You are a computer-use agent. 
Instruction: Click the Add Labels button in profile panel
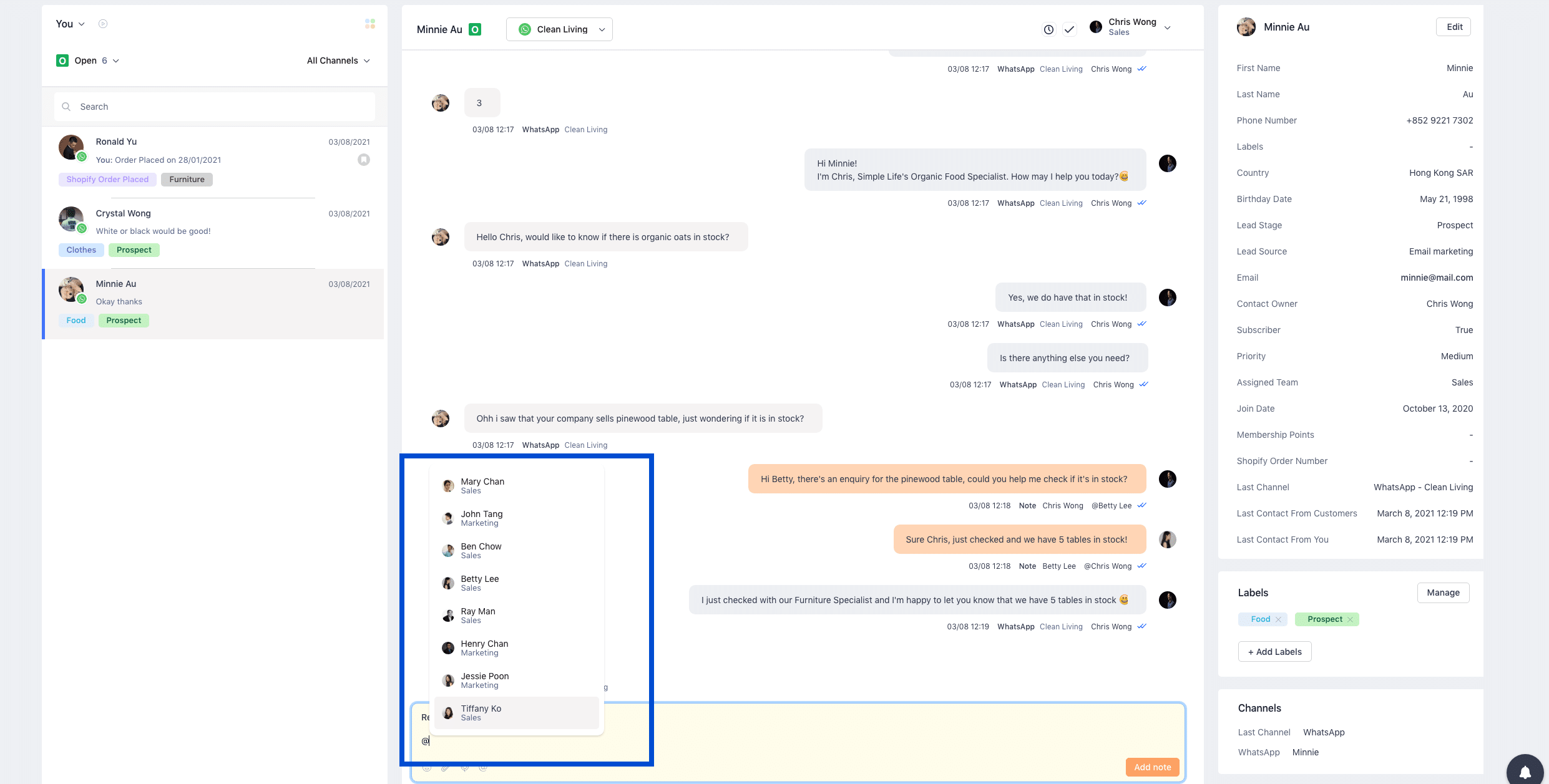[1275, 651]
